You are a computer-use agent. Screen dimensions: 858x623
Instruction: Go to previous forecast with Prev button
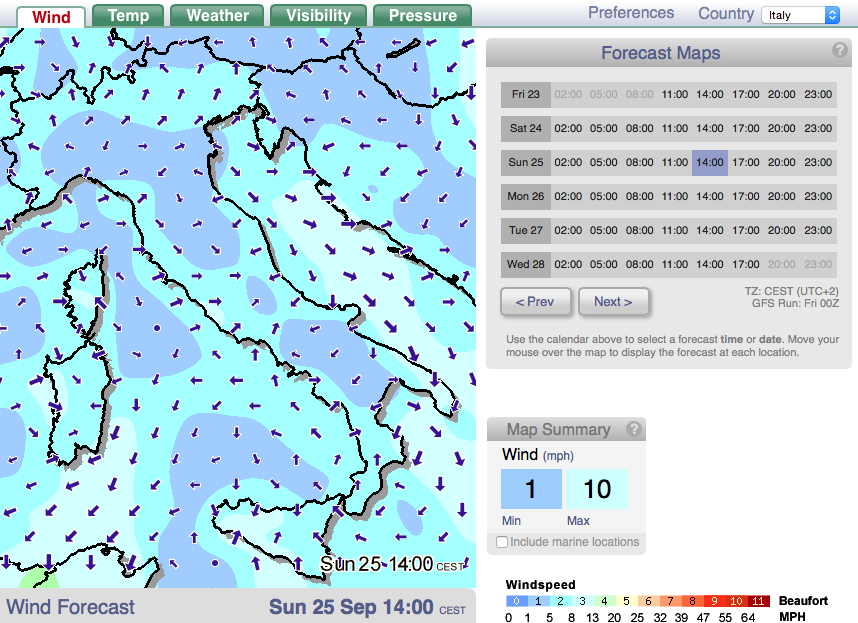tap(535, 302)
